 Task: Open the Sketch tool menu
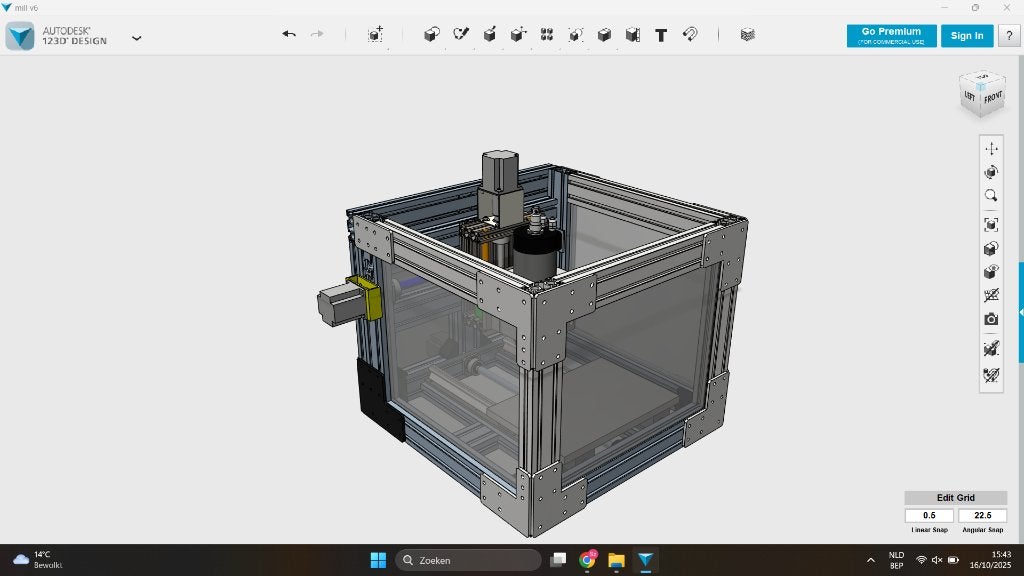pyautogui.click(x=461, y=34)
